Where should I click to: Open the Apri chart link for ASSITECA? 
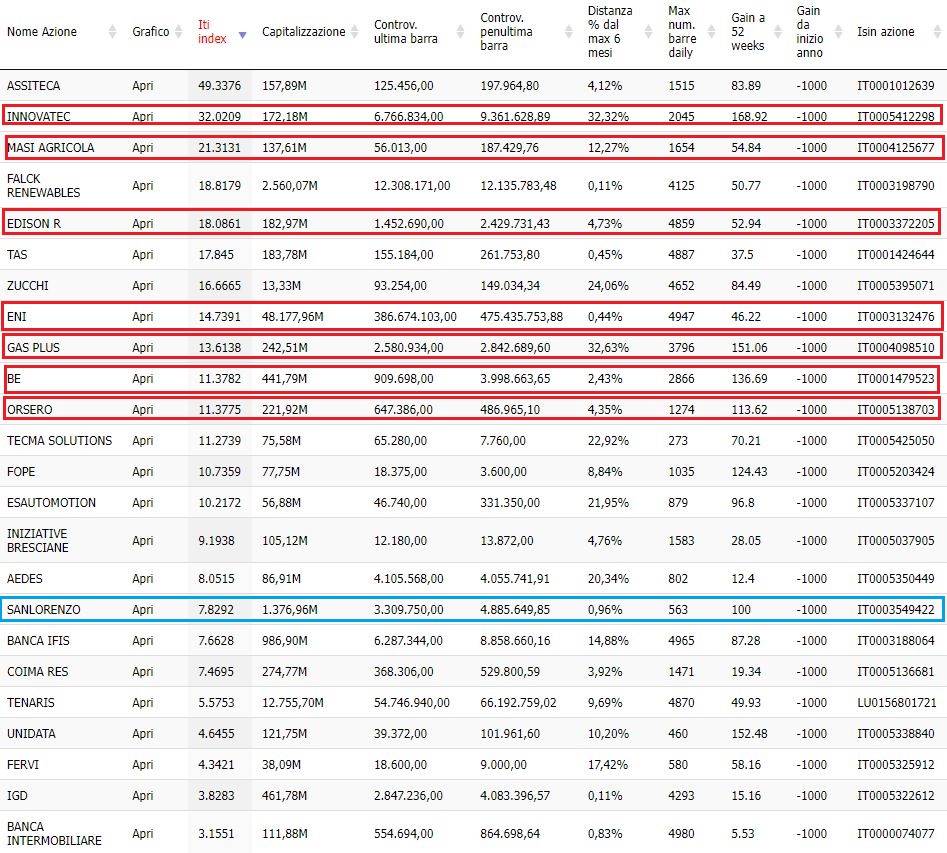[143, 86]
